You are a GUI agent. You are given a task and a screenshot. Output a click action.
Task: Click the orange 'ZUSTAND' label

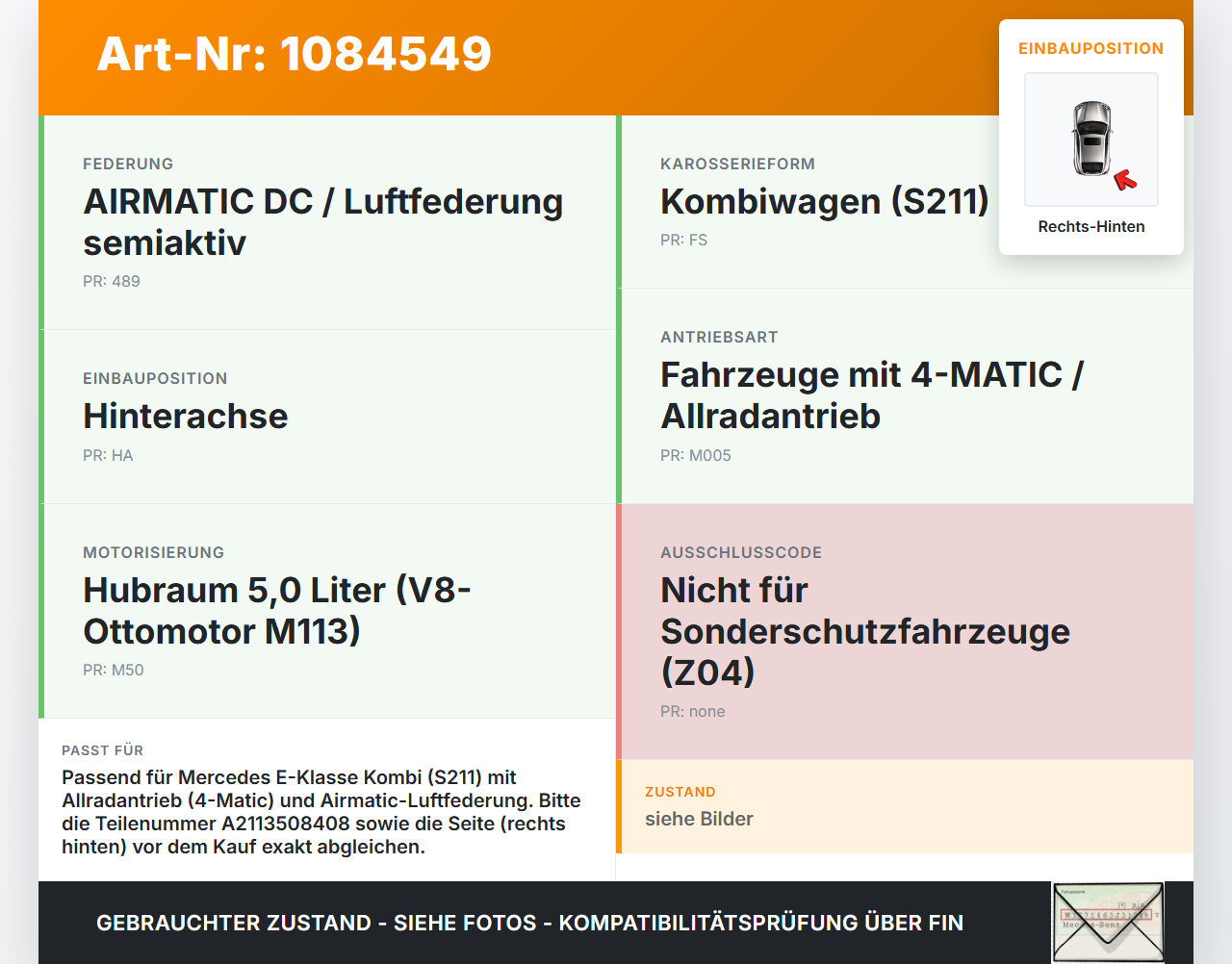tap(680, 792)
